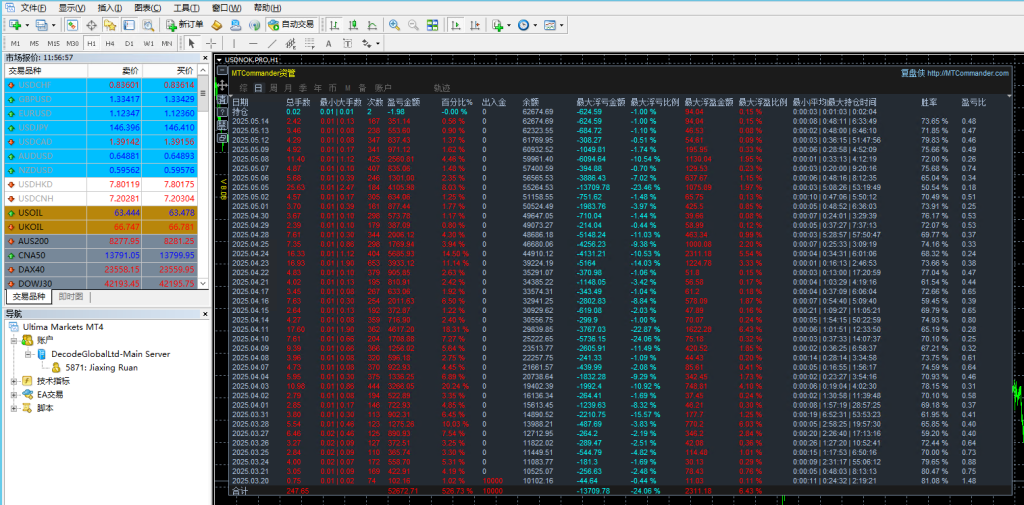
Task: Expand the EA交易 tree node
Action: tap(14, 395)
